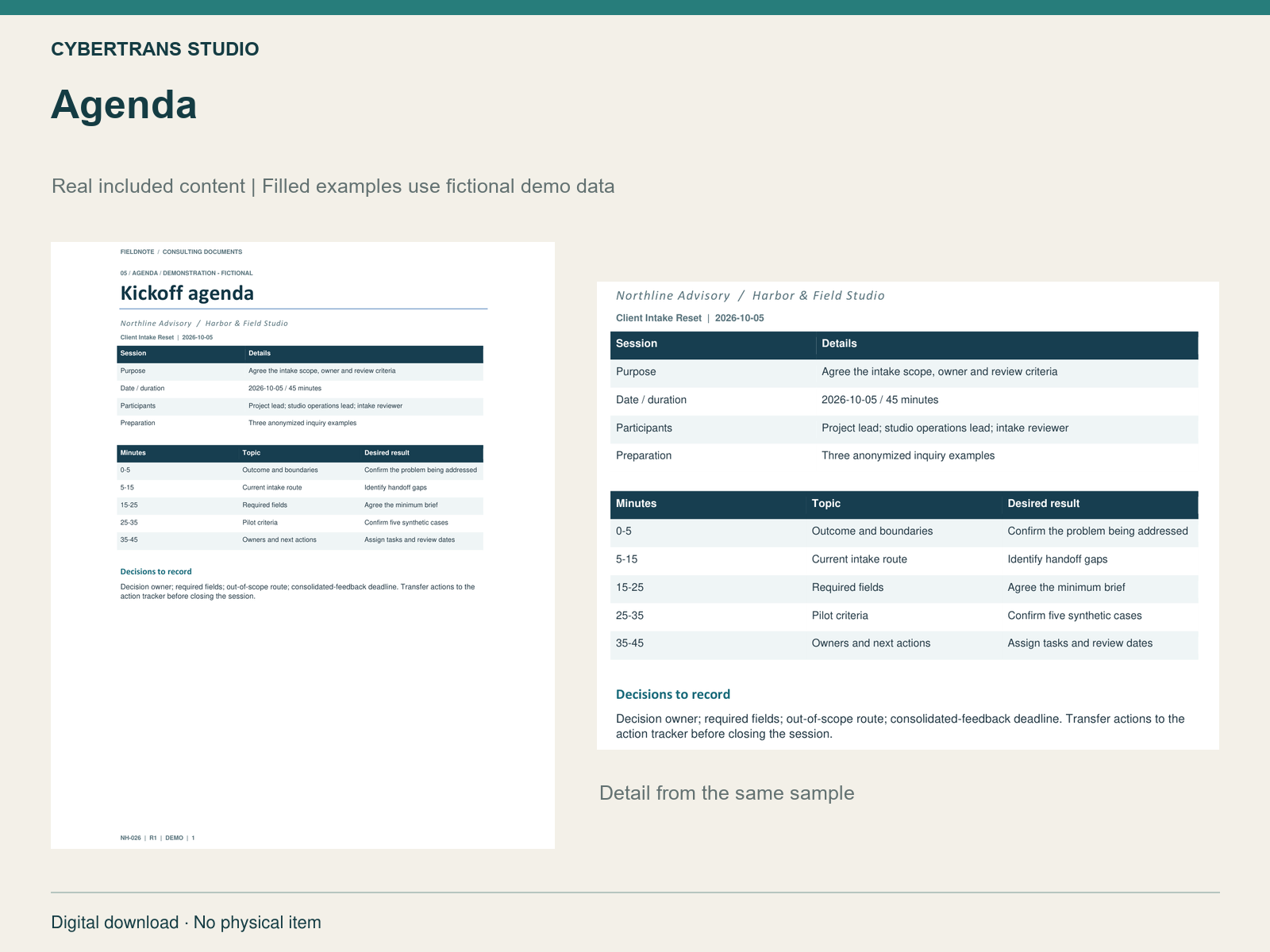This screenshot has width=1270, height=952.
Task: Click 'Outcome and boundaries' in enlarged detail
Action: tap(872, 532)
